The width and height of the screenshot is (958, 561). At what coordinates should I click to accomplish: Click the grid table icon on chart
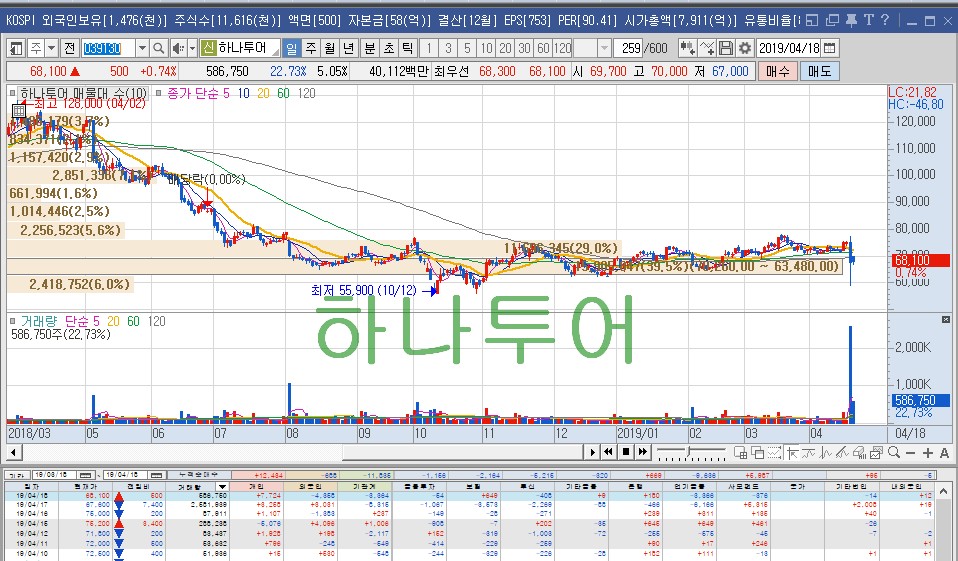point(19,111)
